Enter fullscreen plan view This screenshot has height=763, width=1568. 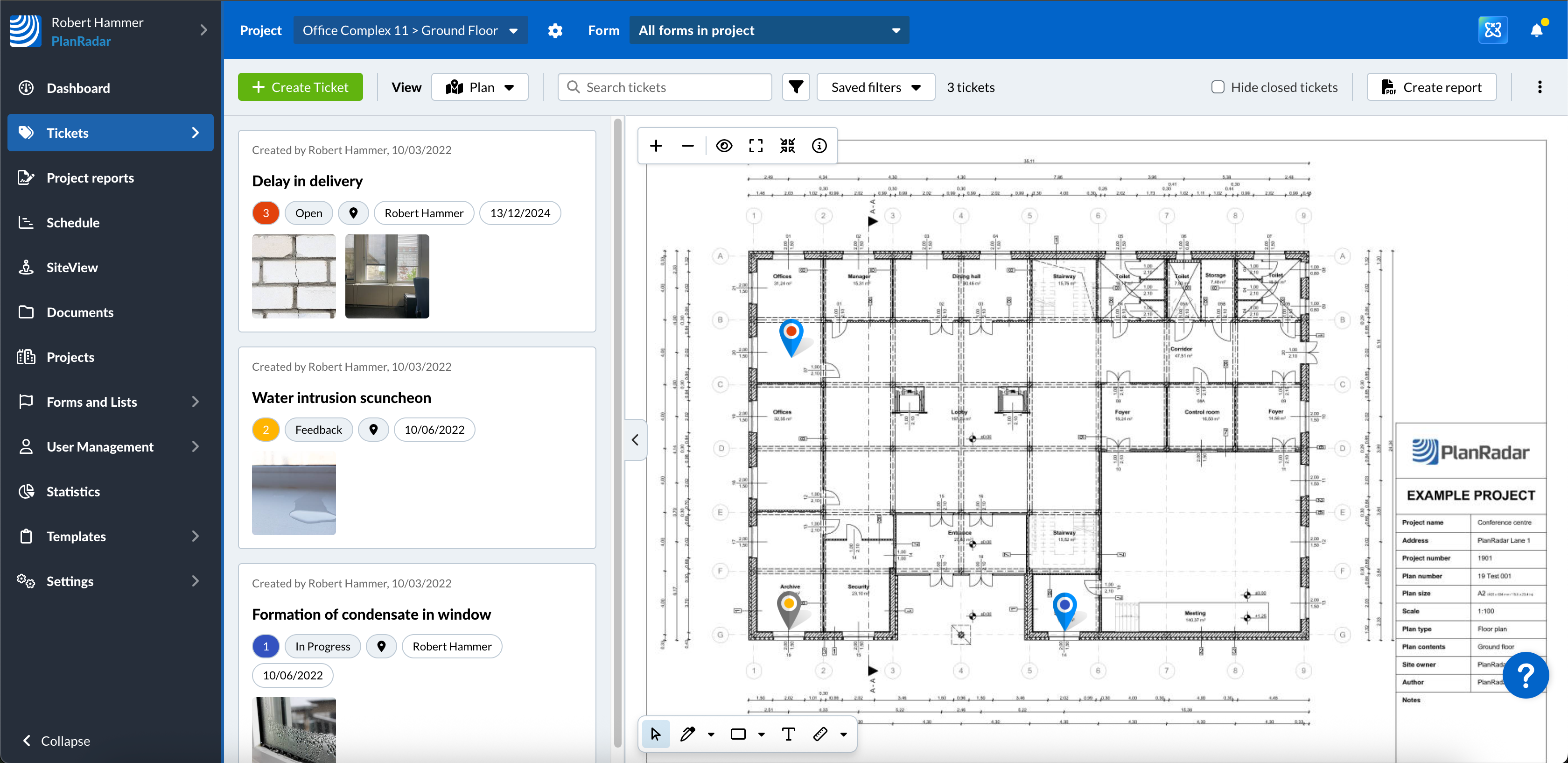756,146
